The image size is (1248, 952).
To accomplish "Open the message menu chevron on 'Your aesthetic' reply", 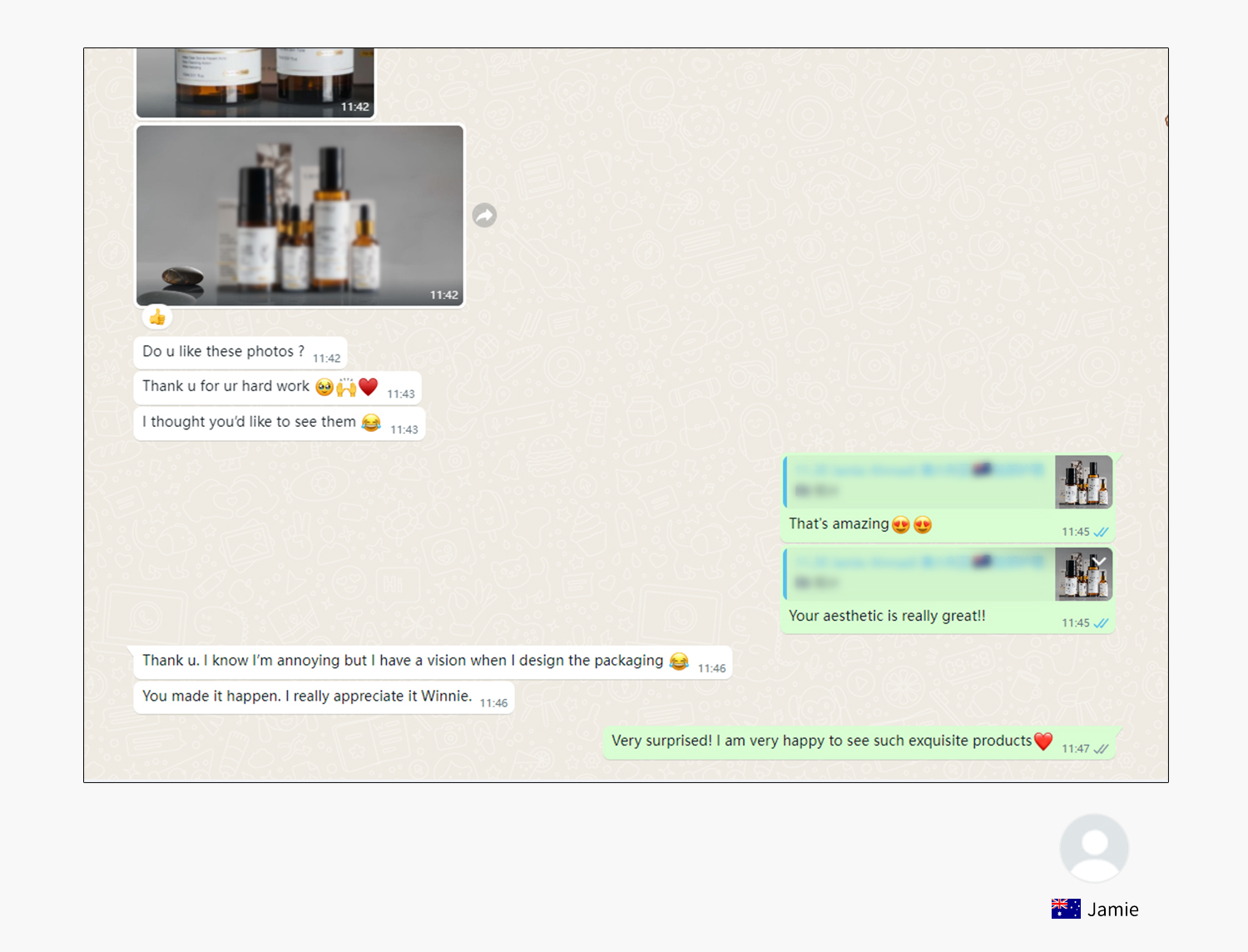I will (1100, 562).
